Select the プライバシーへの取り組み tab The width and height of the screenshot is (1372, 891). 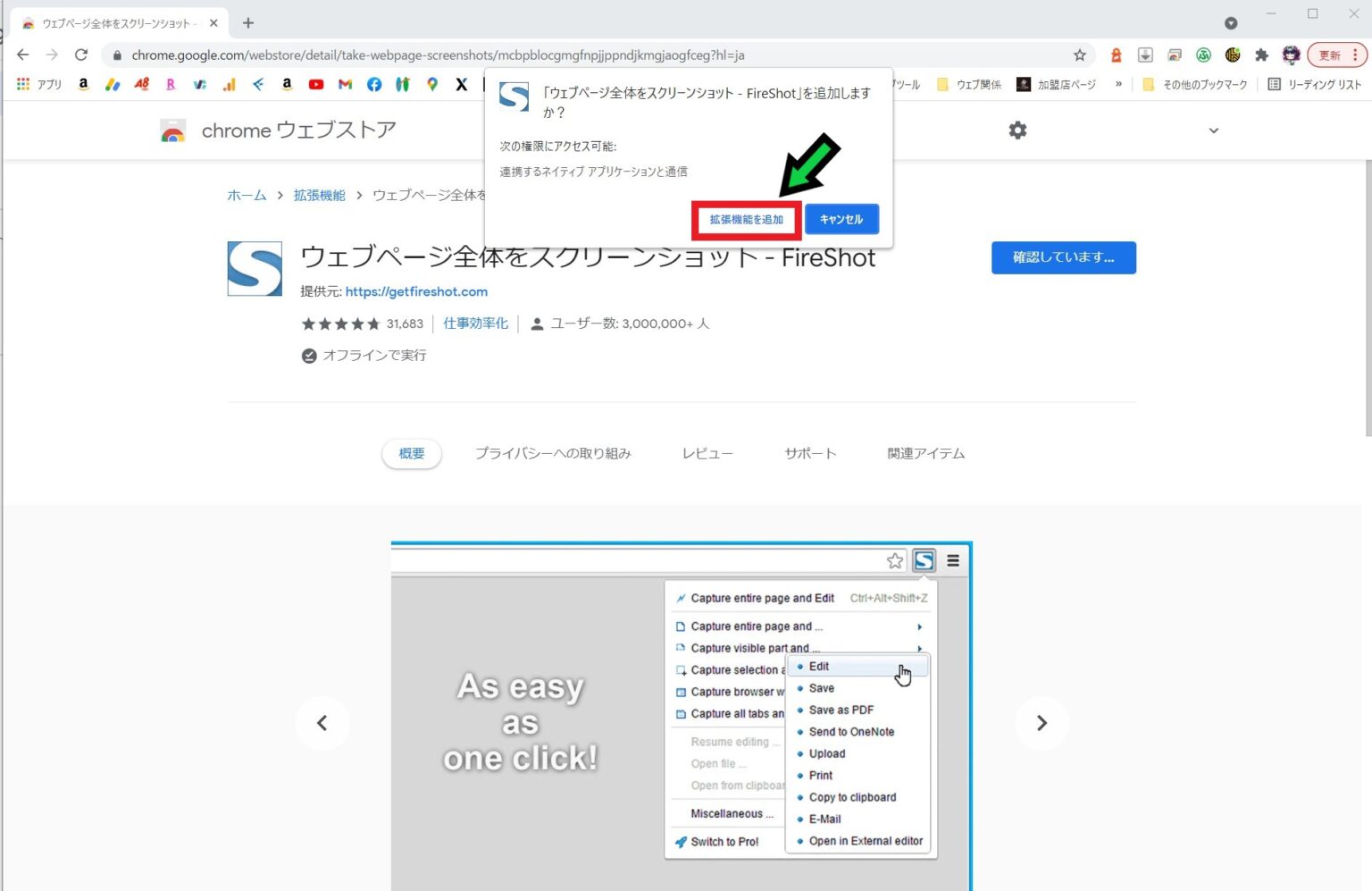click(x=553, y=453)
